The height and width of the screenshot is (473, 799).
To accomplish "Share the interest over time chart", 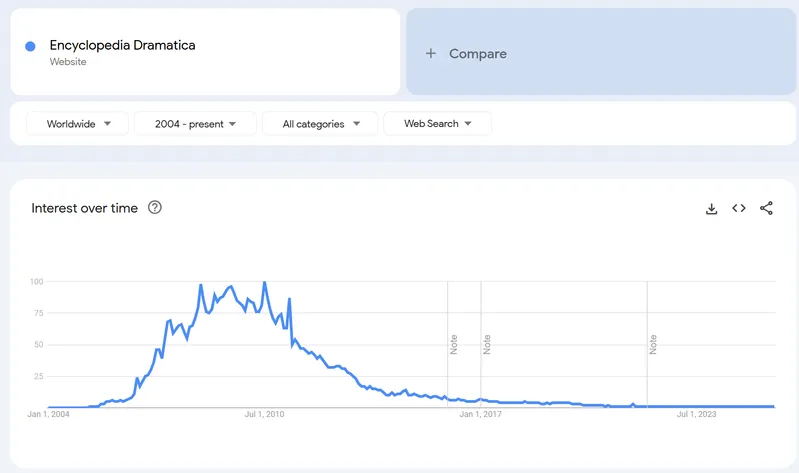I will click(x=767, y=208).
